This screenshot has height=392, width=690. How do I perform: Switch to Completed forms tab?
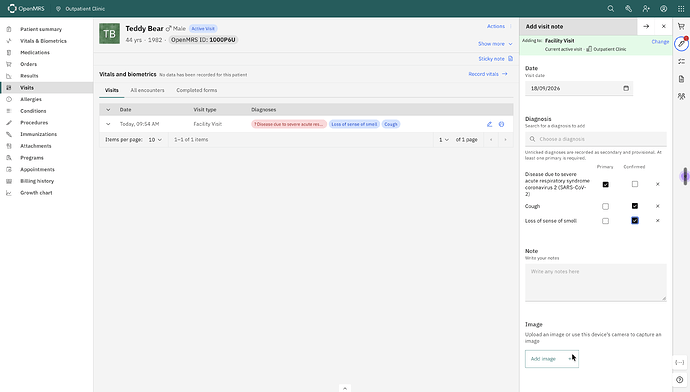197,90
